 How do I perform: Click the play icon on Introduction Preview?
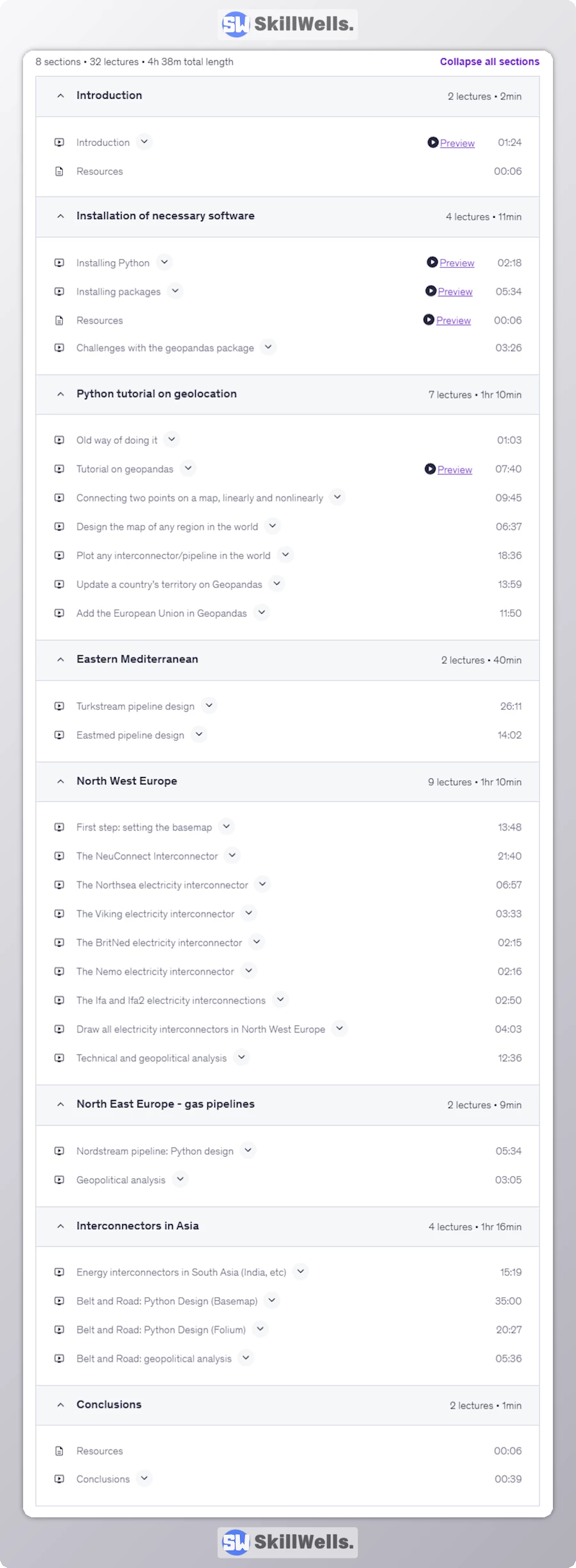point(433,143)
